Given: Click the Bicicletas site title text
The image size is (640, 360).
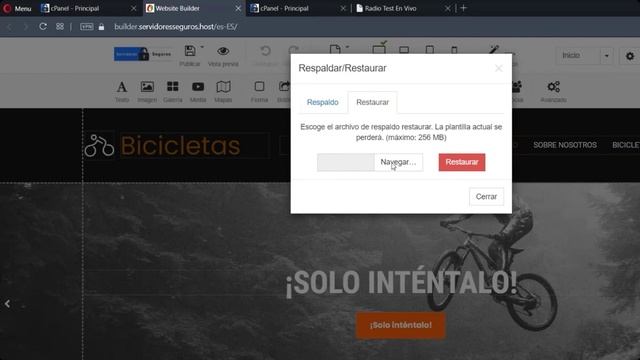Looking at the screenshot, I should (180, 146).
